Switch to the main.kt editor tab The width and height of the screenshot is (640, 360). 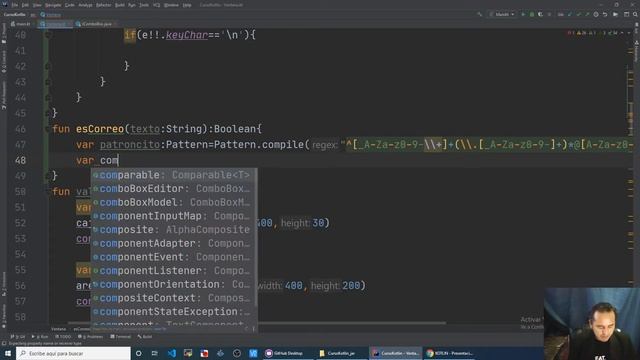tap(20, 24)
